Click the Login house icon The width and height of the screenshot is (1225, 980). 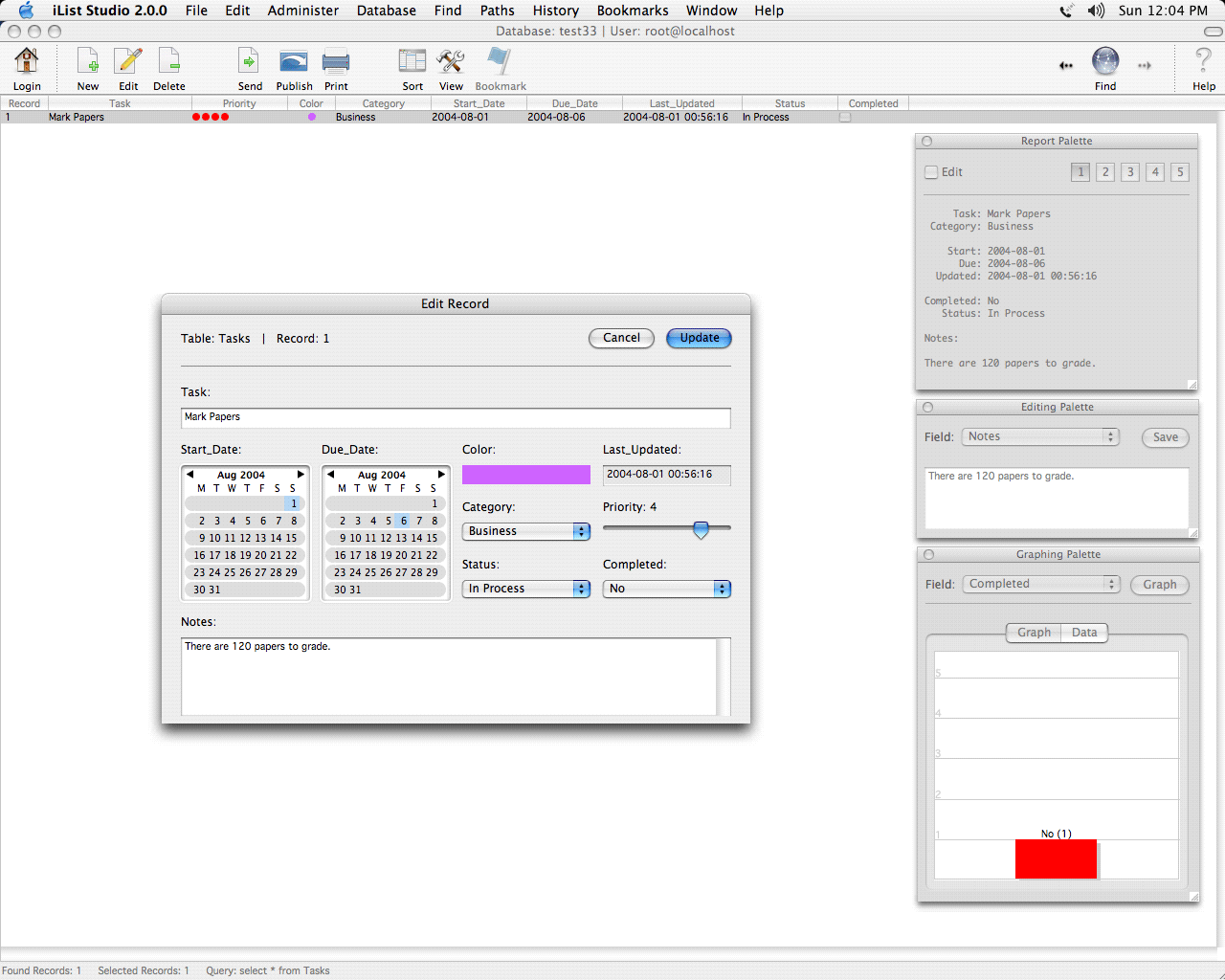pos(27,63)
